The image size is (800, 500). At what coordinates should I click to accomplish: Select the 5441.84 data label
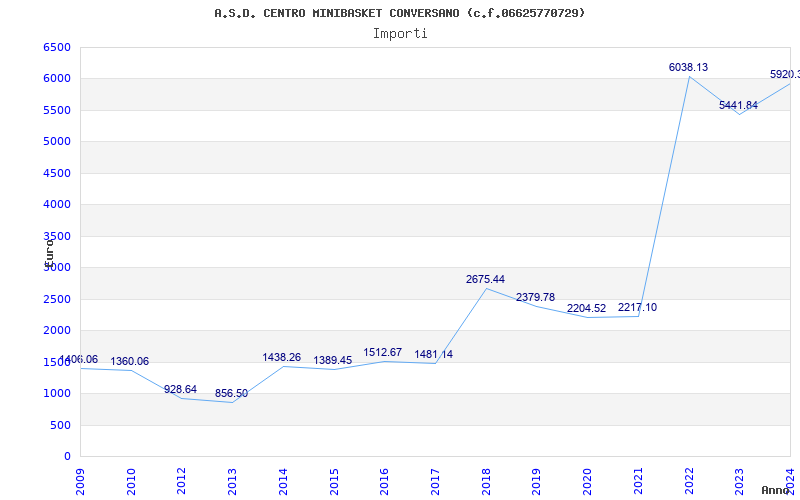[x=738, y=105]
